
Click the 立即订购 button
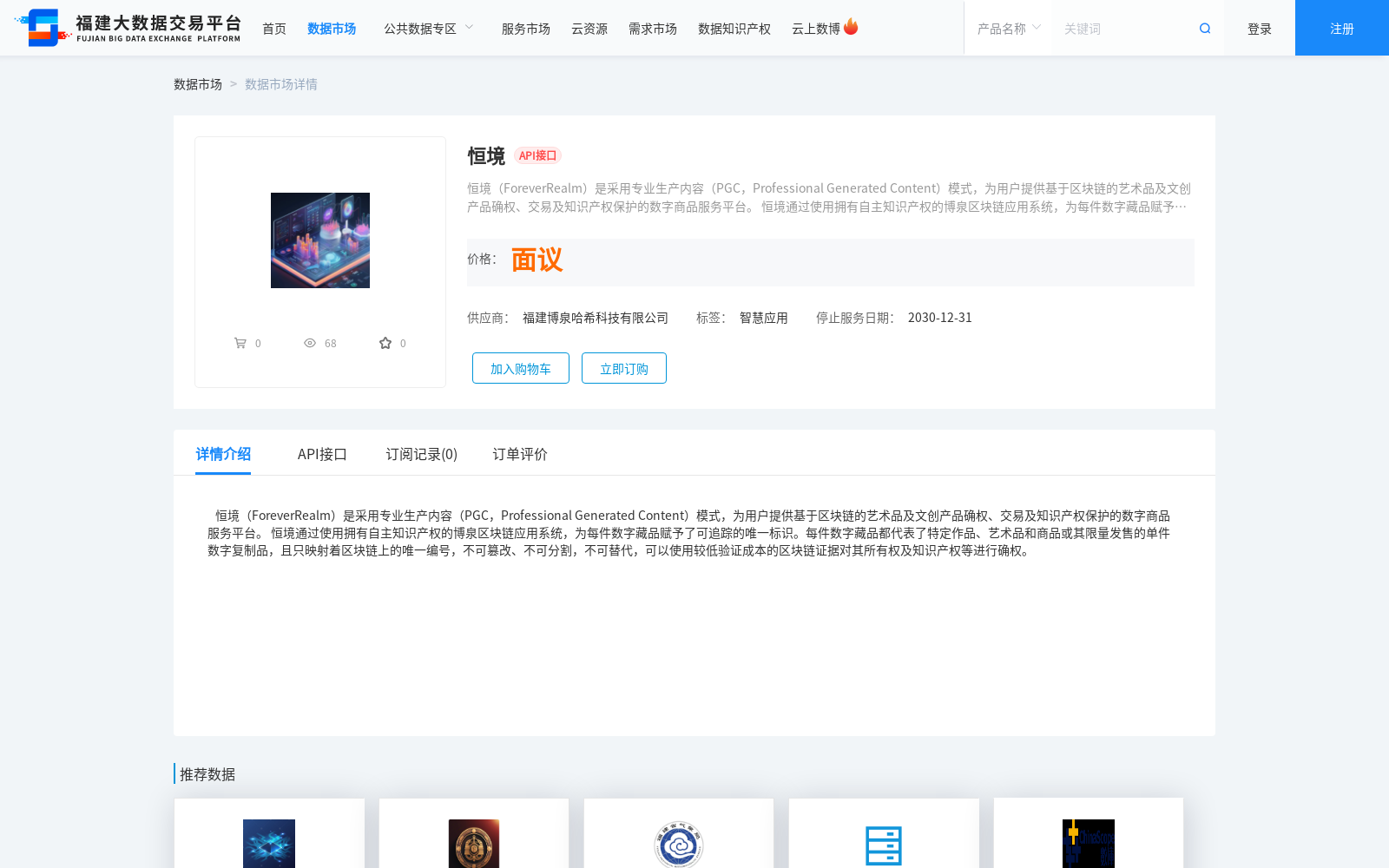623,367
